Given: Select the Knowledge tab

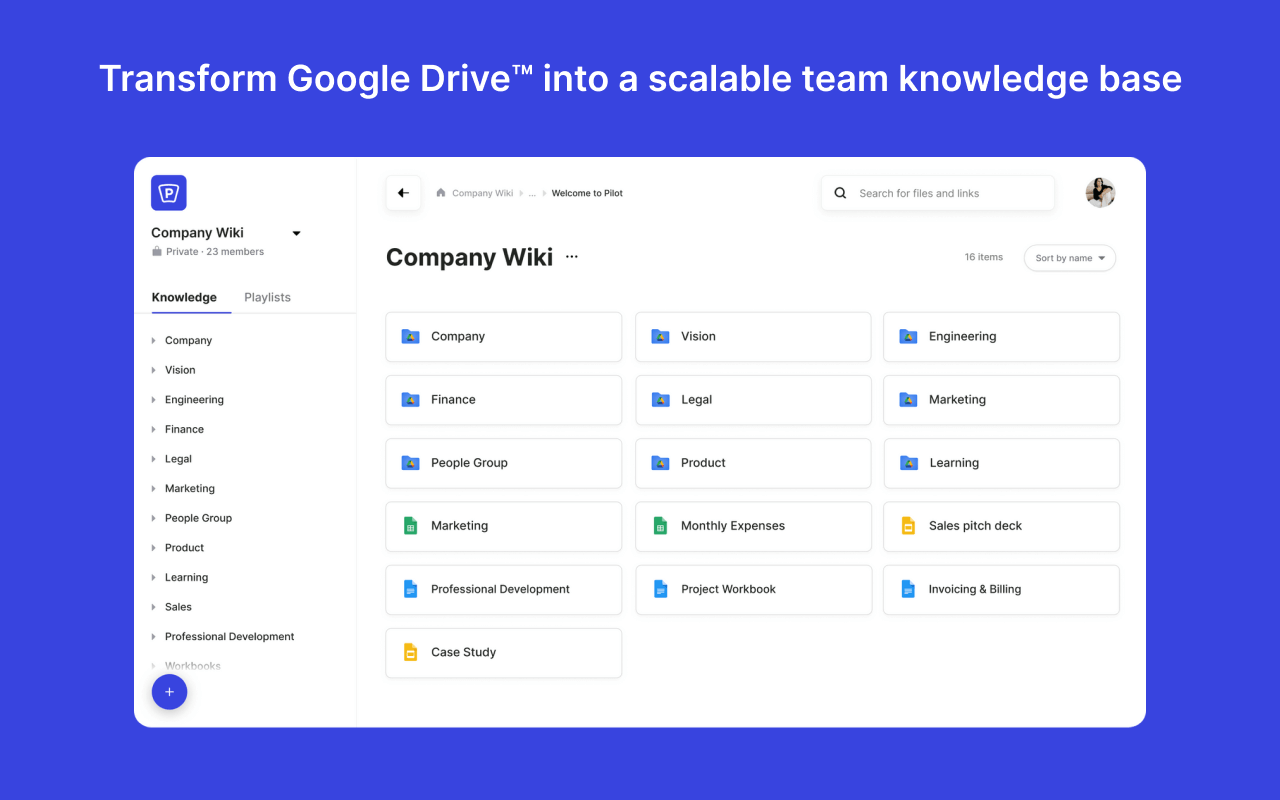Looking at the screenshot, I should [x=184, y=297].
